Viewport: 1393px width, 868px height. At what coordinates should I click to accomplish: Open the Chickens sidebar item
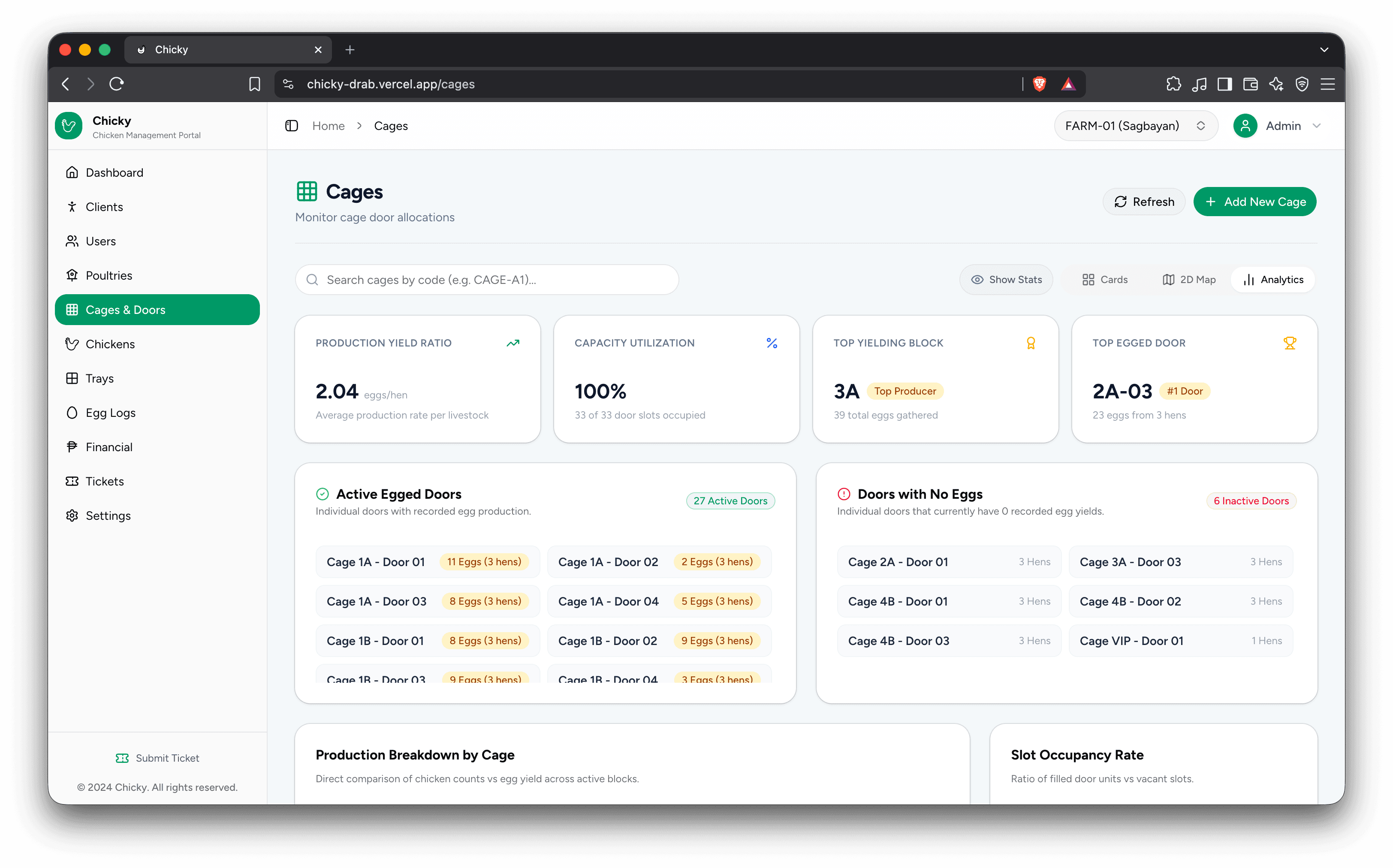pyautogui.click(x=157, y=344)
